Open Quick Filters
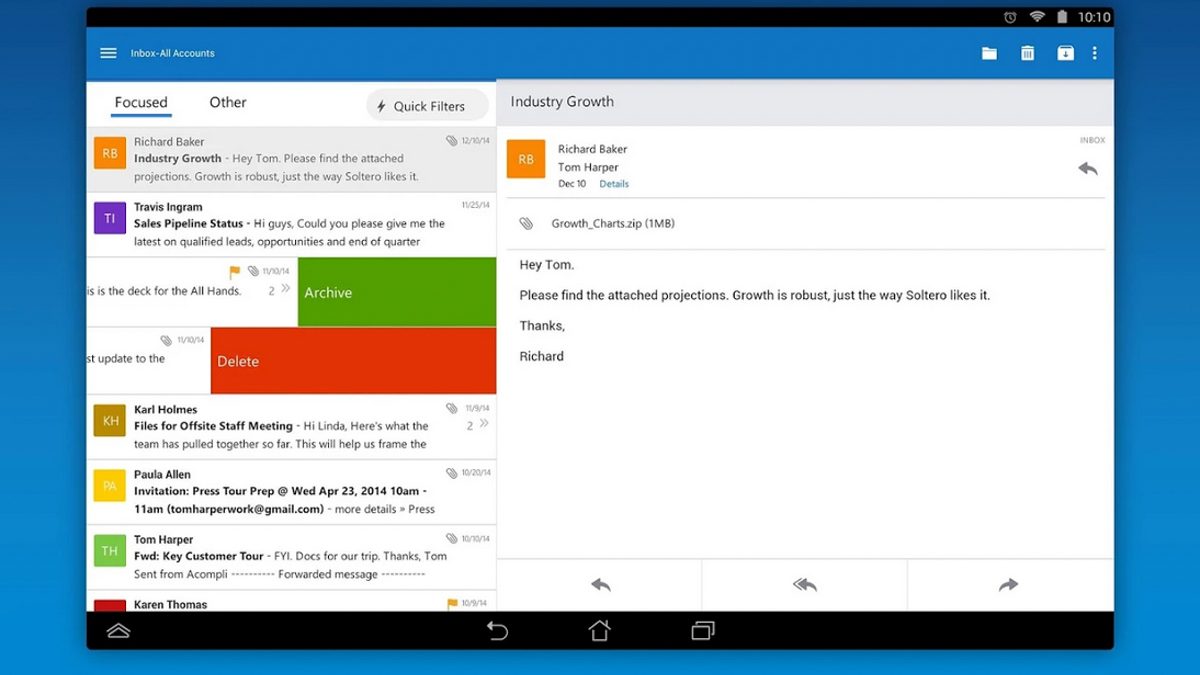This screenshot has width=1200, height=675. tap(427, 106)
